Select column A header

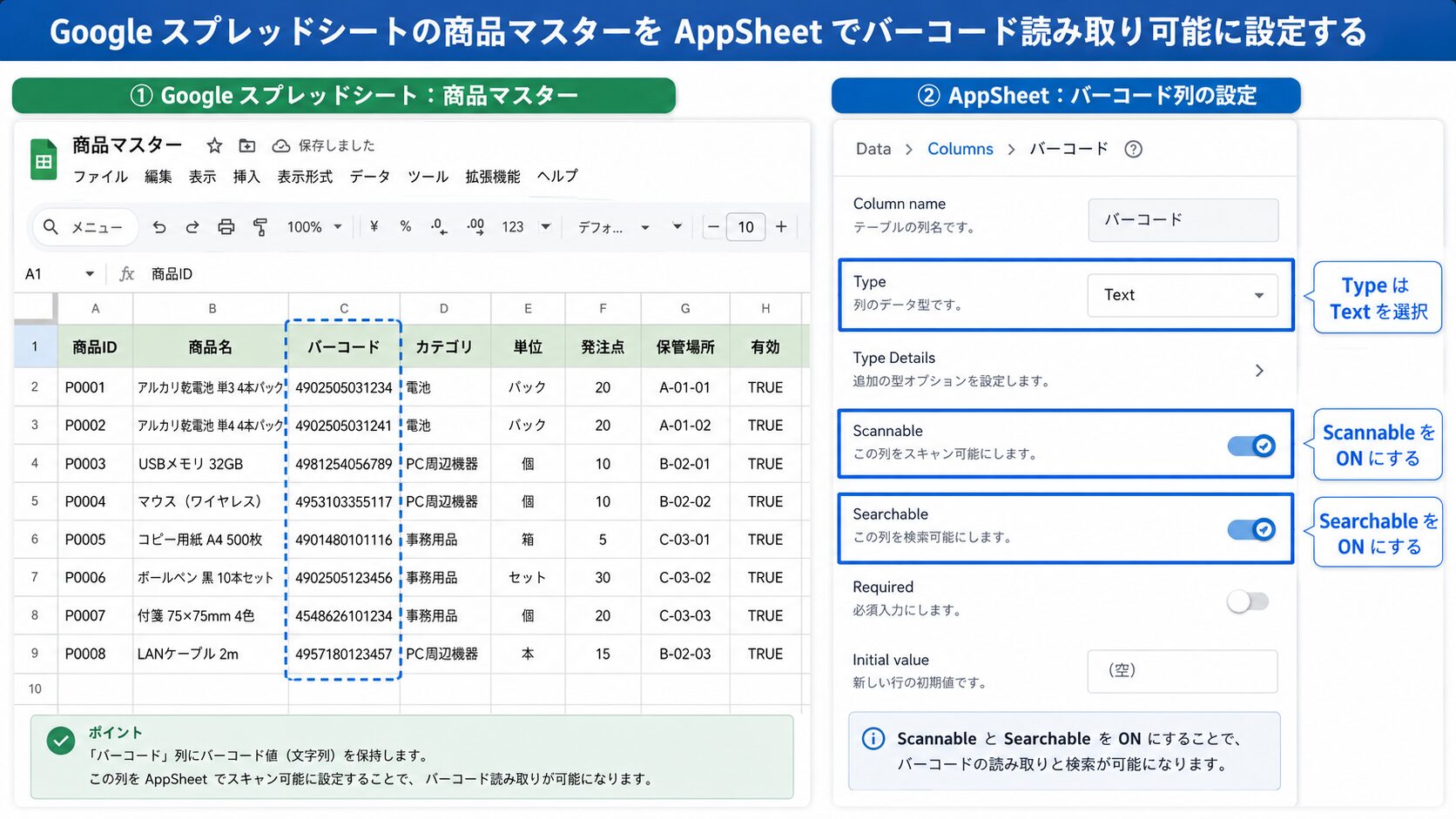tap(95, 308)
